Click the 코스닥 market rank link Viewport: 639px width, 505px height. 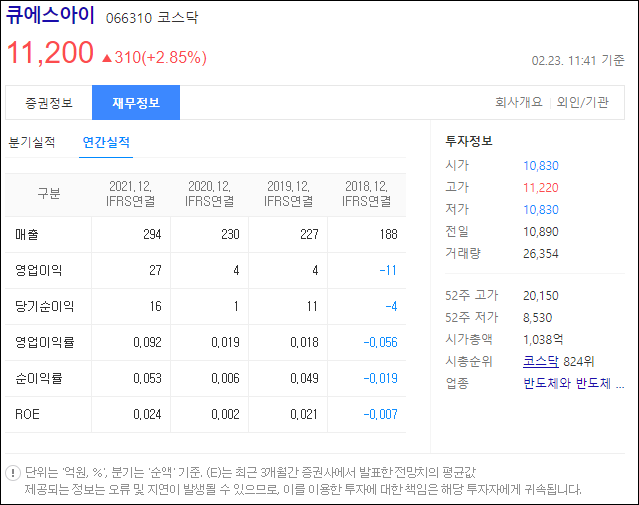click(540, 361)
